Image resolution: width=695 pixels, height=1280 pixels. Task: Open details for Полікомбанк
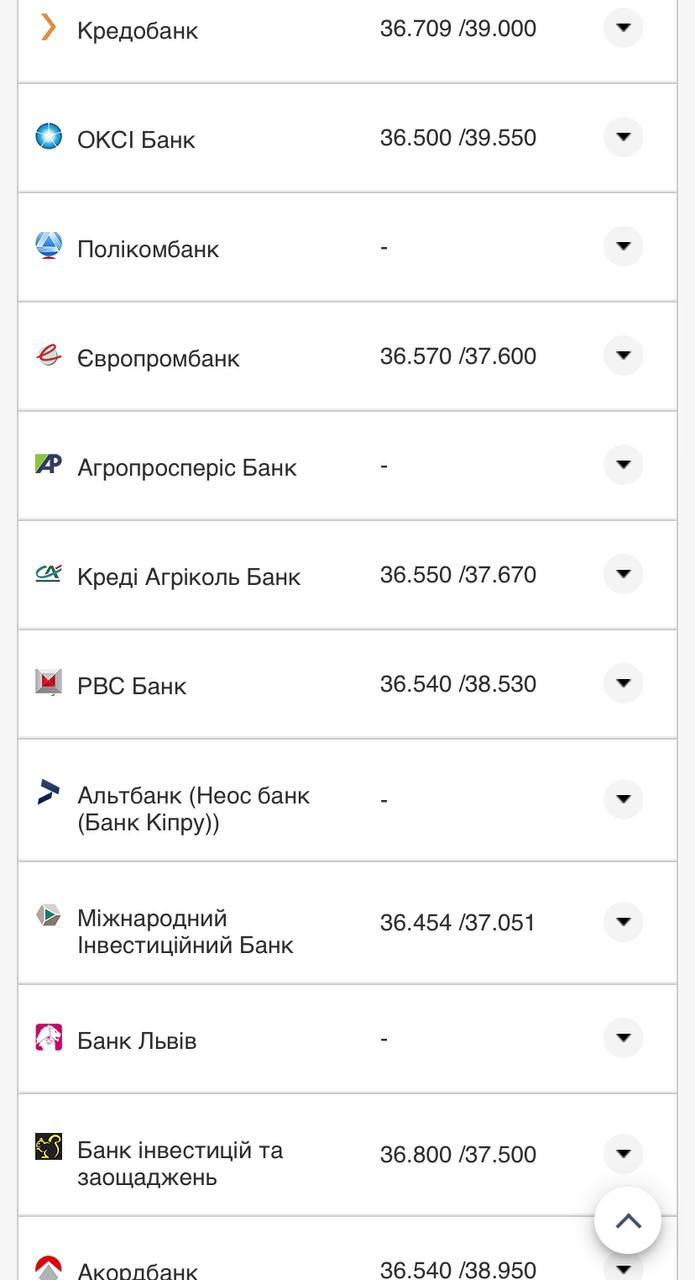pyautogui.click(x=622, y=247)
